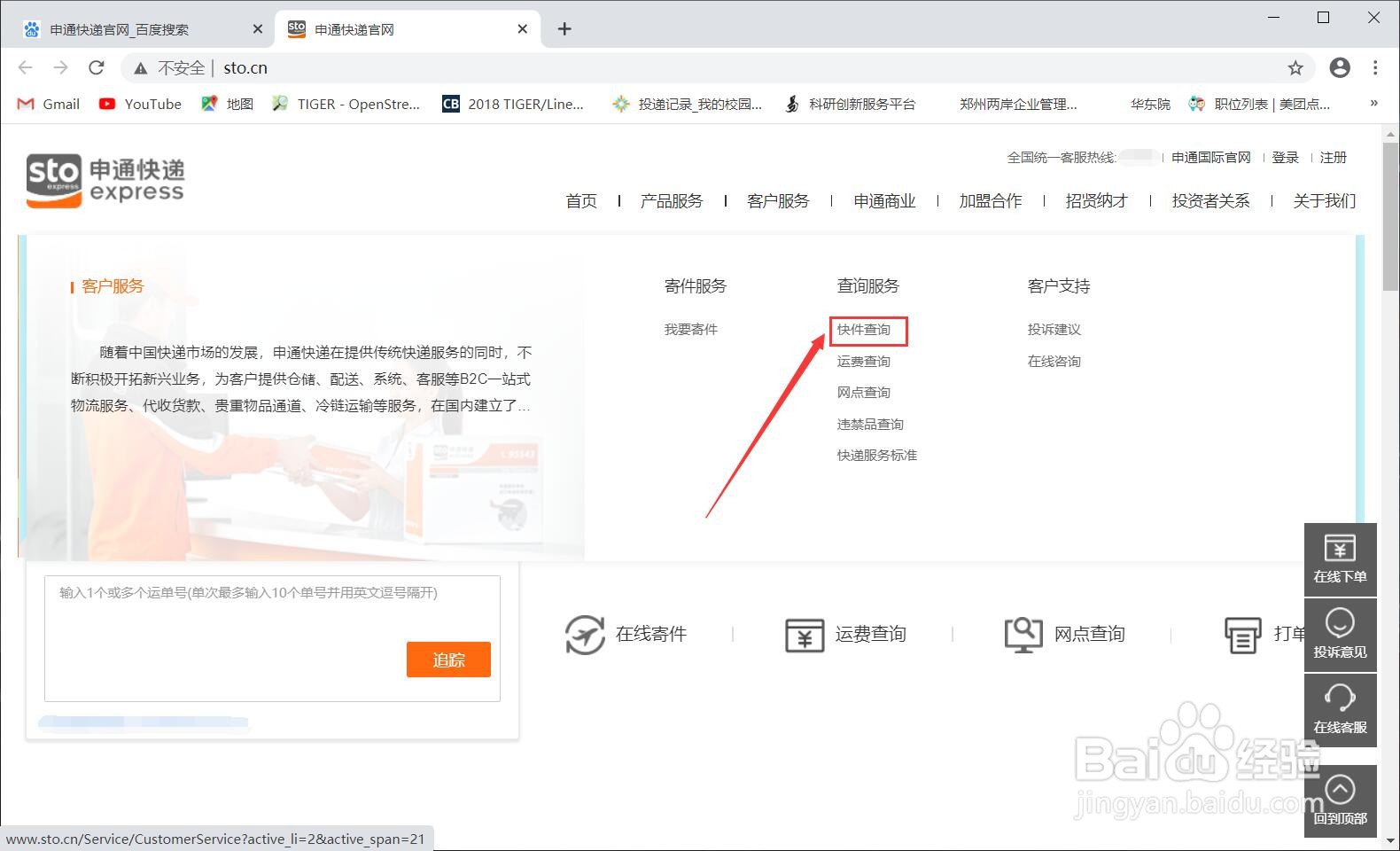Bookmark this page with star icon
1400x851 pixels.
pos(1295,67)
